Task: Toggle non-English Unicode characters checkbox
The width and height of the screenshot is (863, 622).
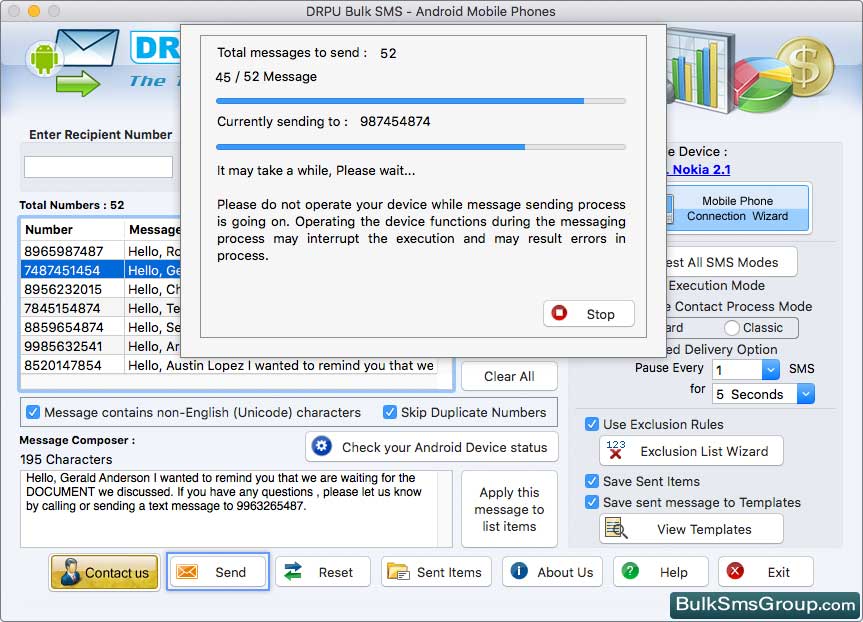Action: click(x=33, y=412)
